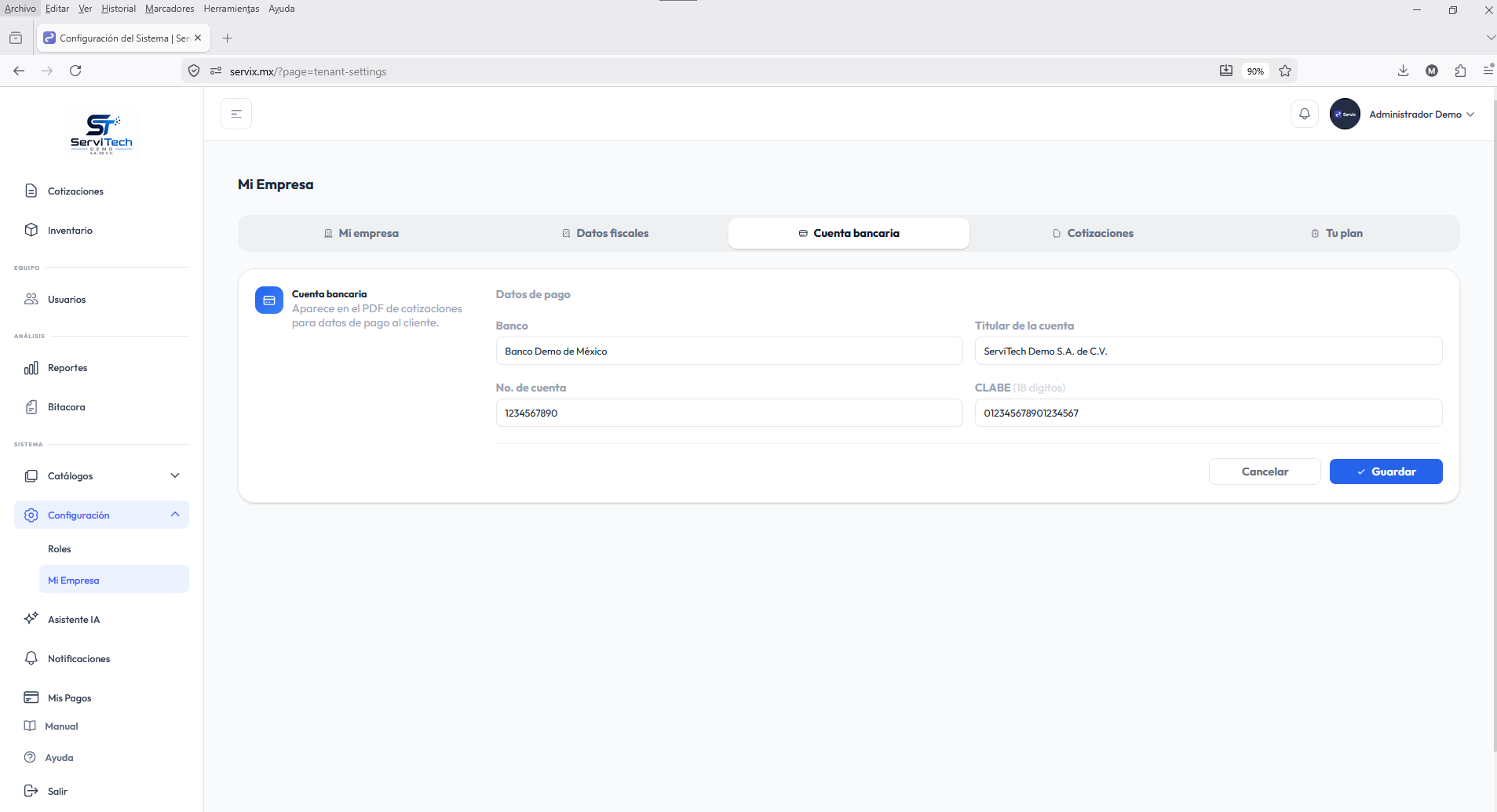The height and width of the screenshot is (812, 1497).
Task: Open browser extensions puzzle icon
Action: click(1460, 71)
